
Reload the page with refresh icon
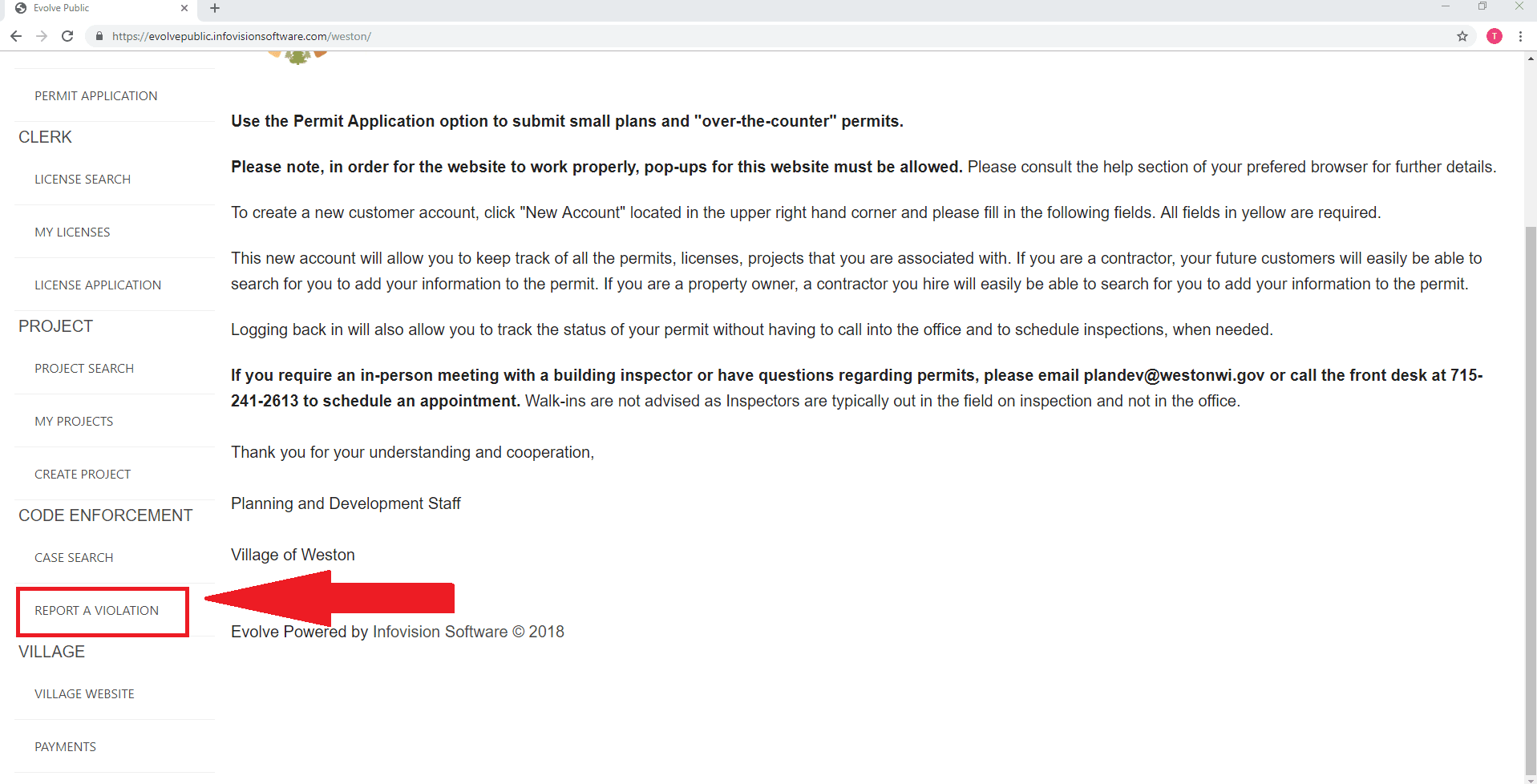tap(67, 36)
